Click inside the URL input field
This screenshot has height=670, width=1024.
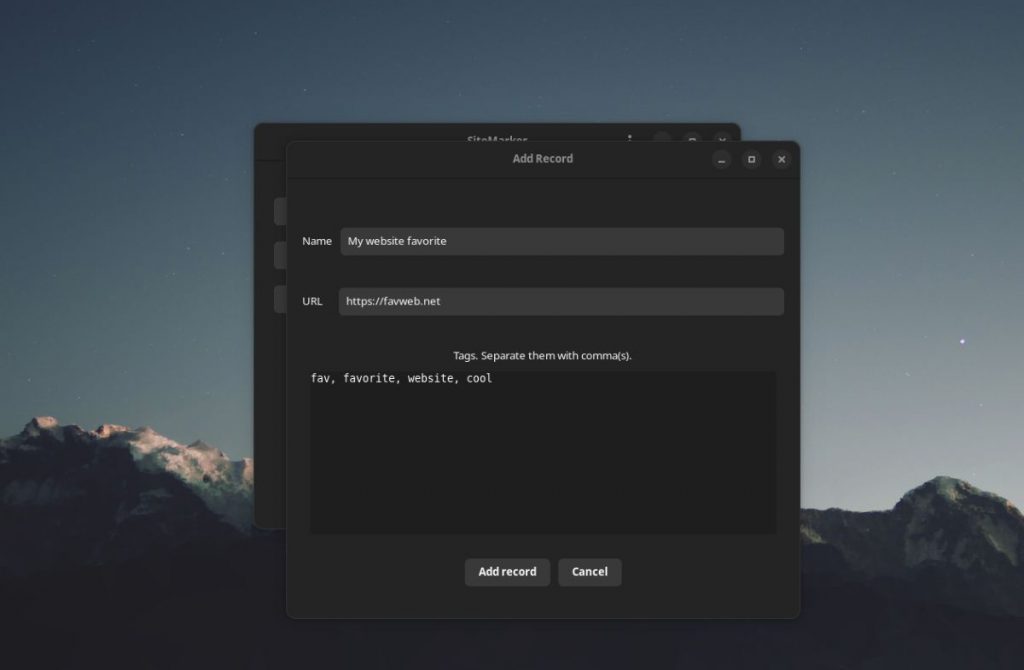coord(560,301)
